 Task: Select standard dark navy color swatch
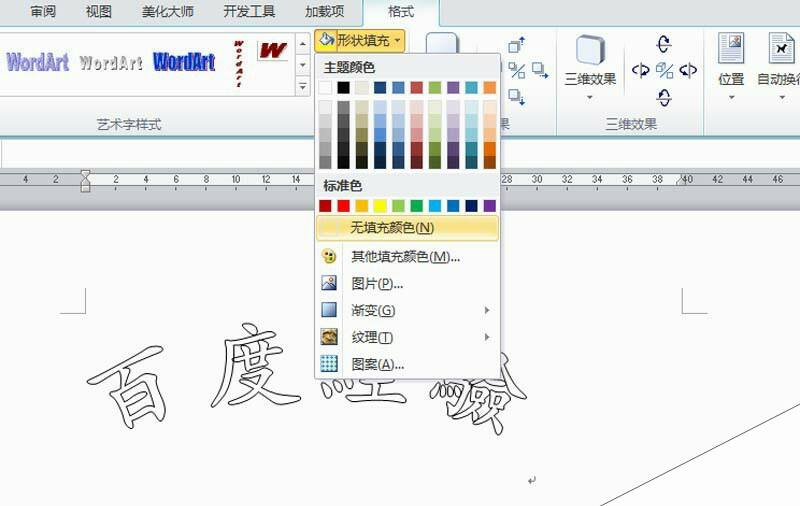pos(471,206)
